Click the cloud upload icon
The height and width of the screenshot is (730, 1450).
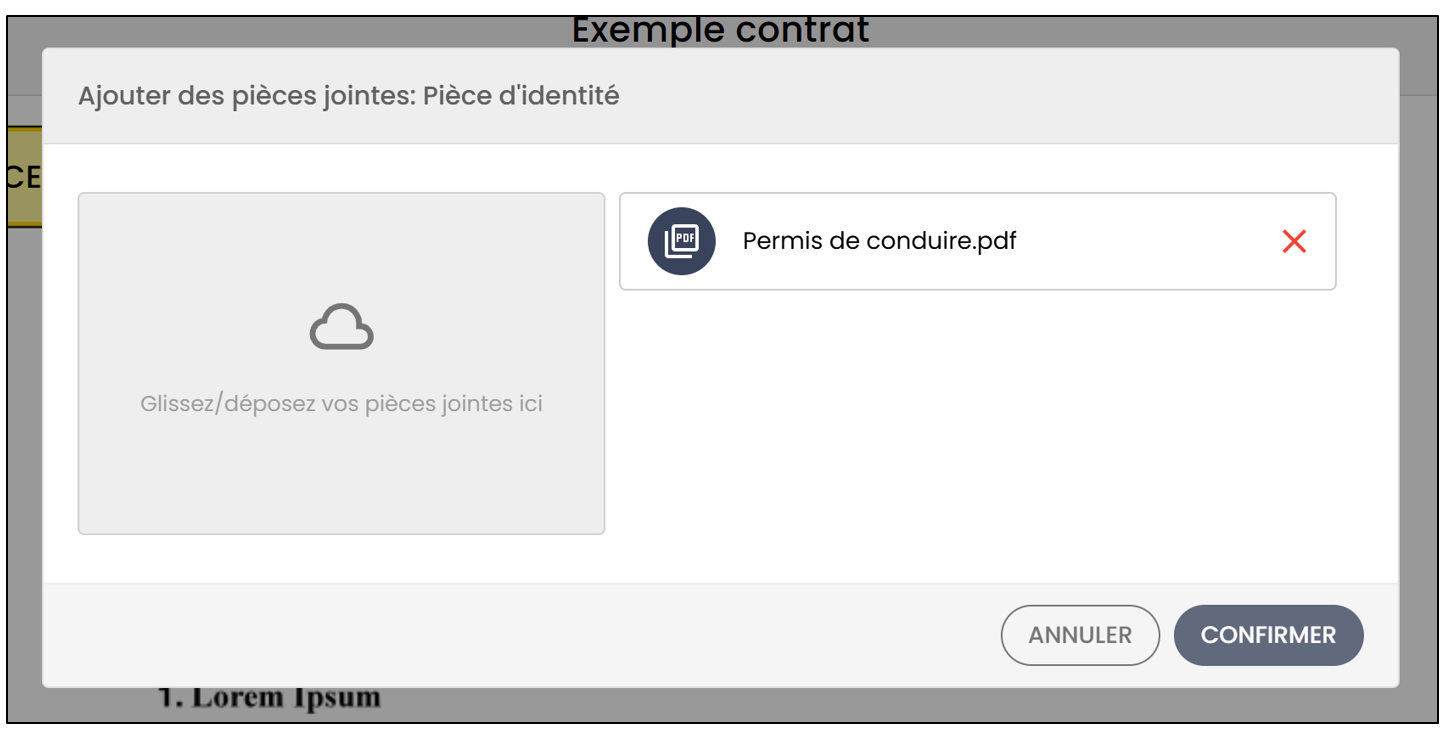[342, 327]
